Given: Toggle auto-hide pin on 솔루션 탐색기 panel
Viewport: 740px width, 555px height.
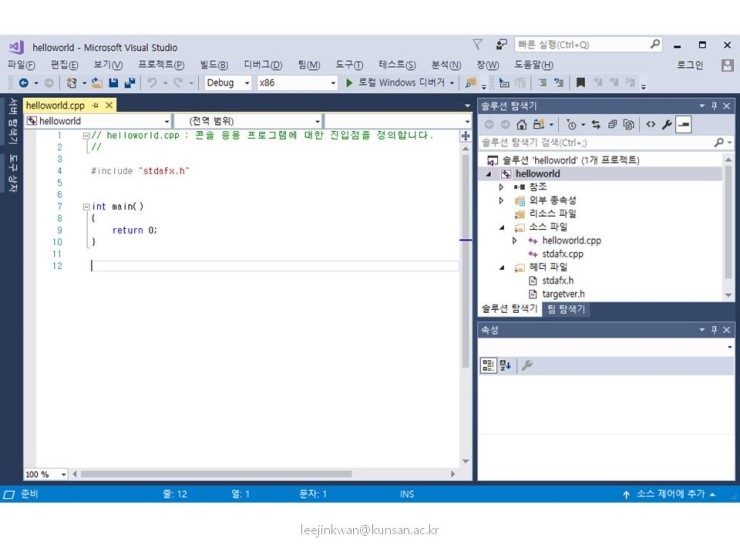Looking at the screenshot, I should click(x=715, y=106).
